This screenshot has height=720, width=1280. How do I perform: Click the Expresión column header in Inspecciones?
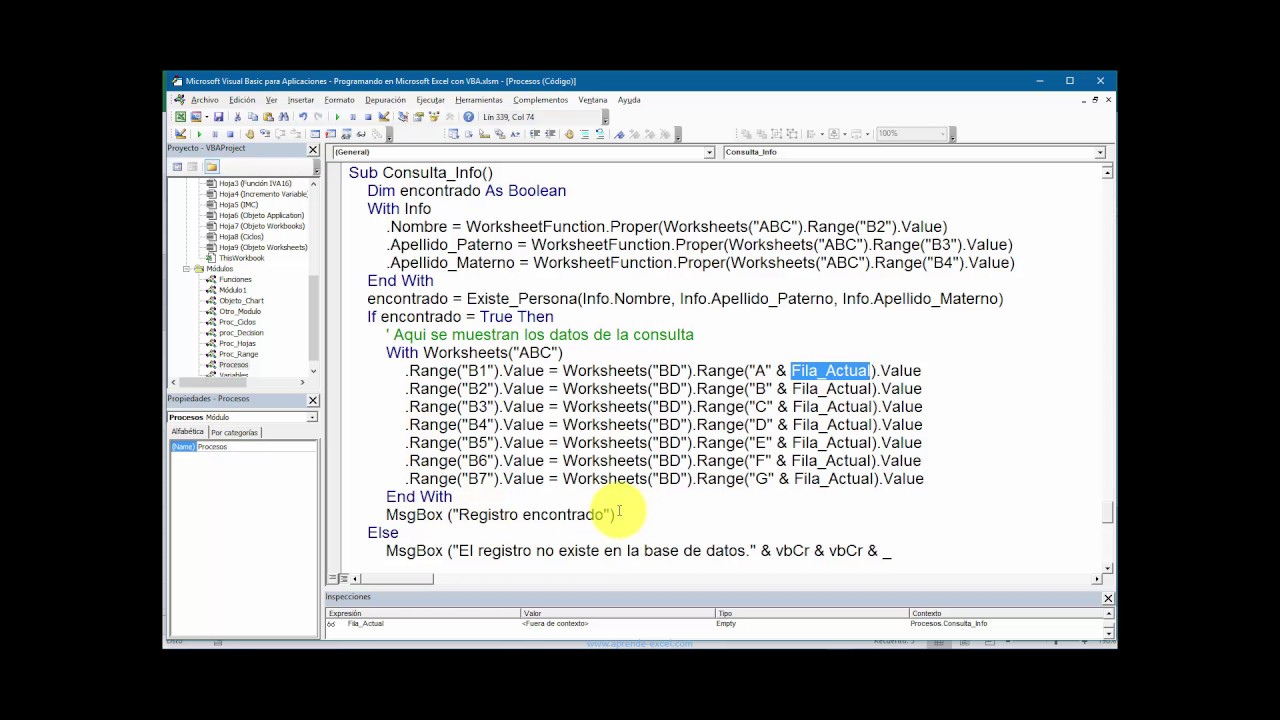coord(422,613)
